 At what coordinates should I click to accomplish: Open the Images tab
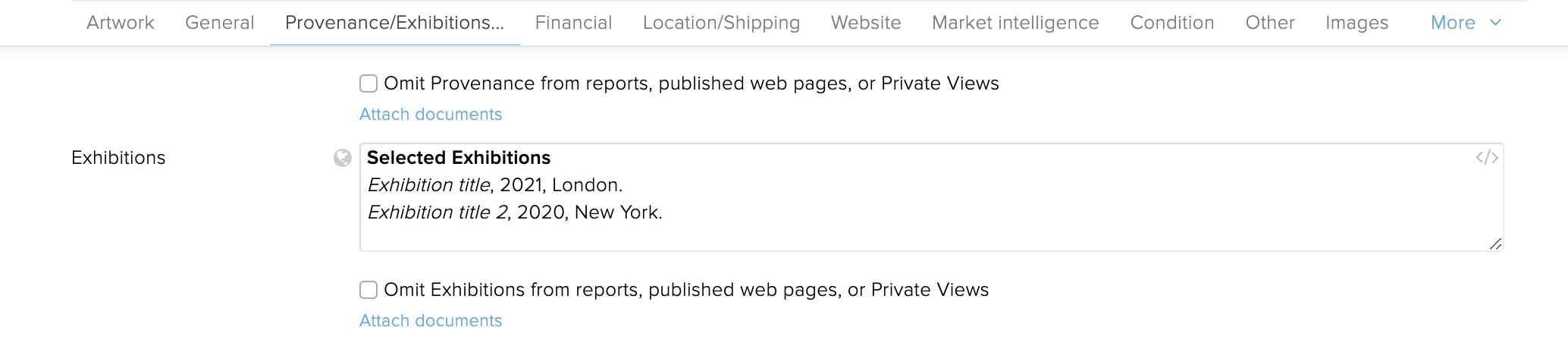coord(1357,23)
